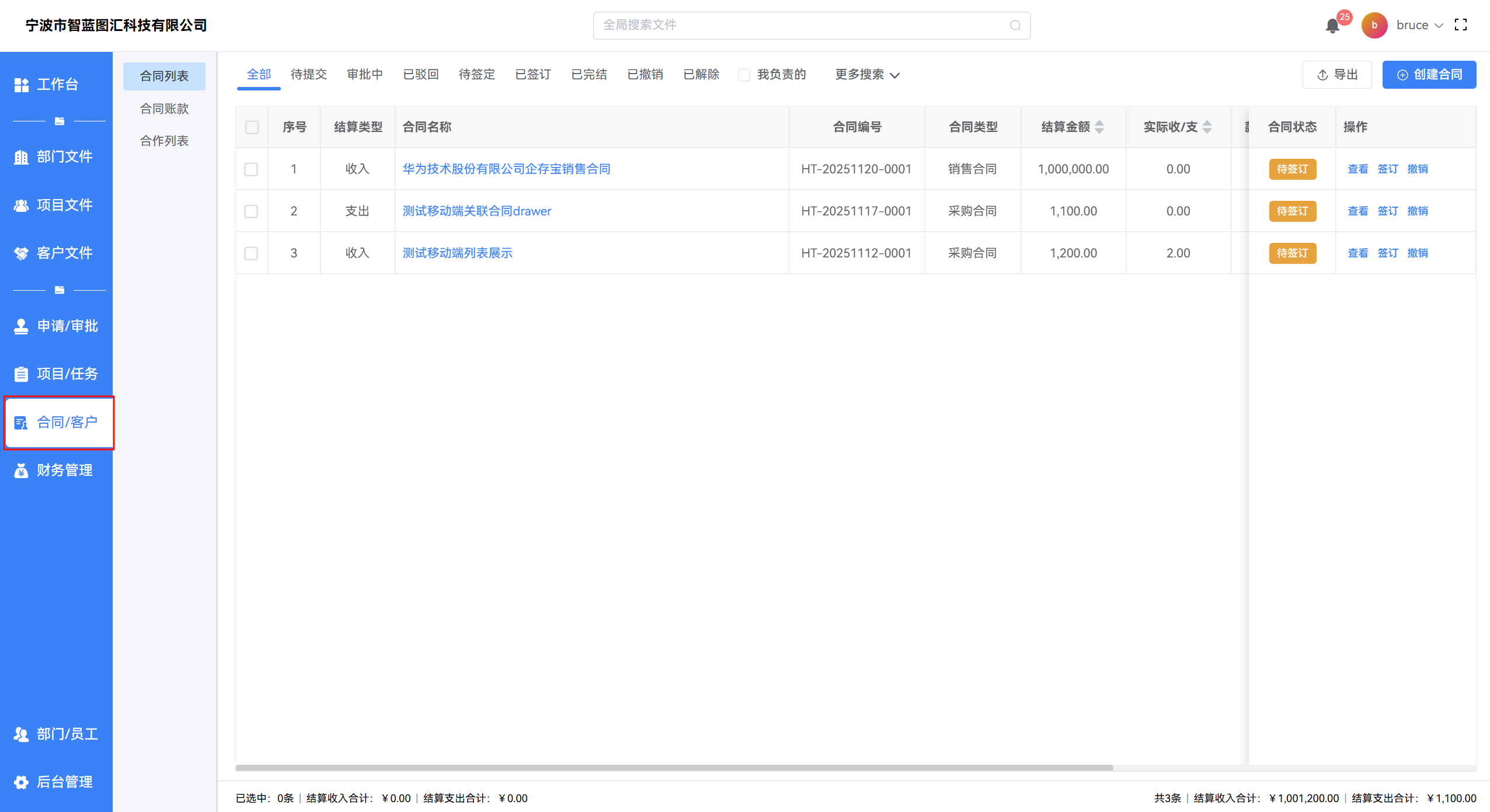Click the horizontal table scrollbar

coord(674,768)
